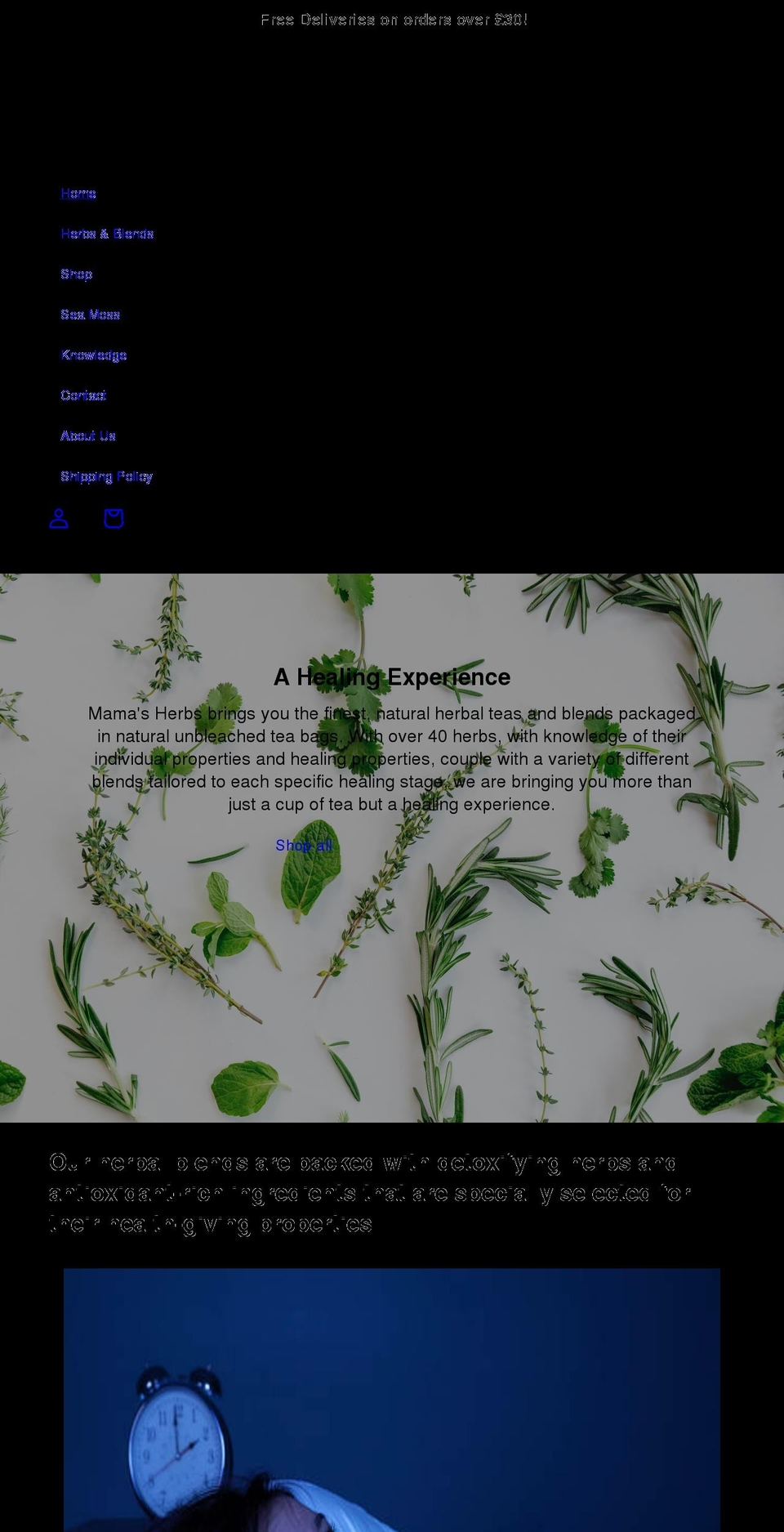Click the herbal blends detoxifying heading text
The width and height of the screenshot is (784, 1532).
(x=372, y=1193)
